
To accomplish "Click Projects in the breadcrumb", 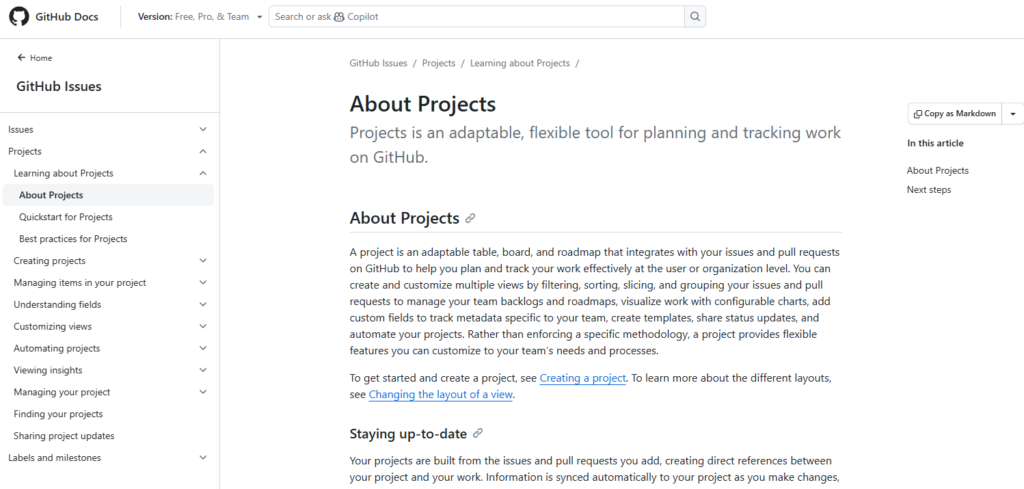I will 439,63.
